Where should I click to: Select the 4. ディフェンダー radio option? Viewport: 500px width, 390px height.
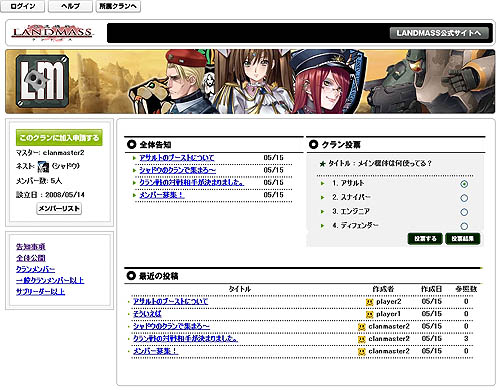pos(464,226)
